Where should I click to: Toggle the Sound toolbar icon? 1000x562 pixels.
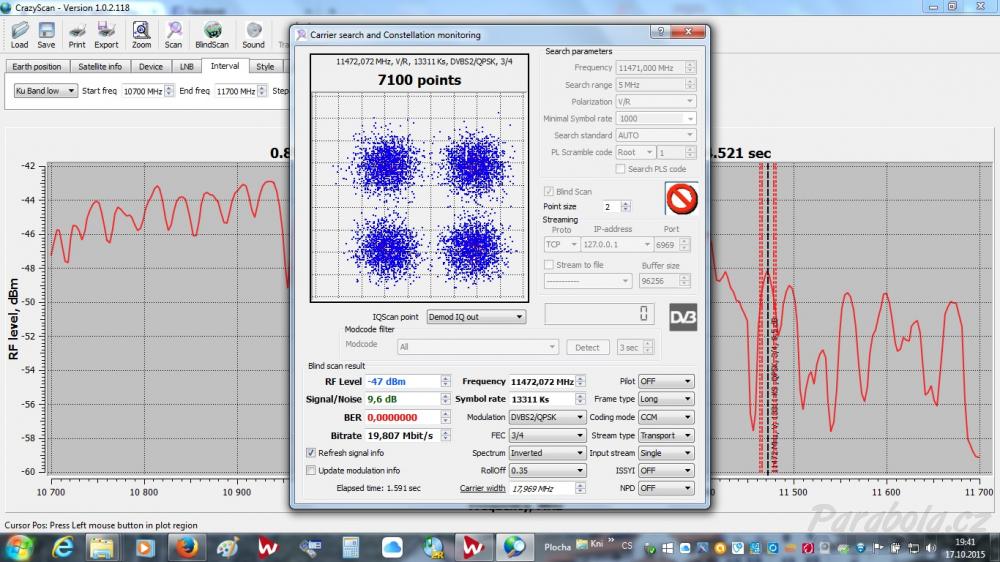[253, 34]
